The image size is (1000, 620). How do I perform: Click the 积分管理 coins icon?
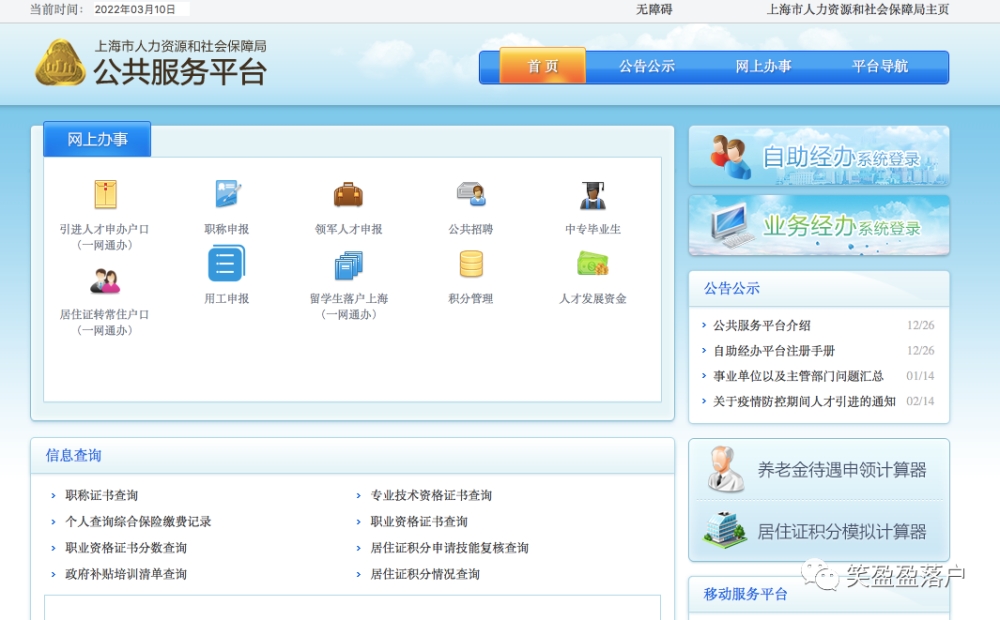471,264
